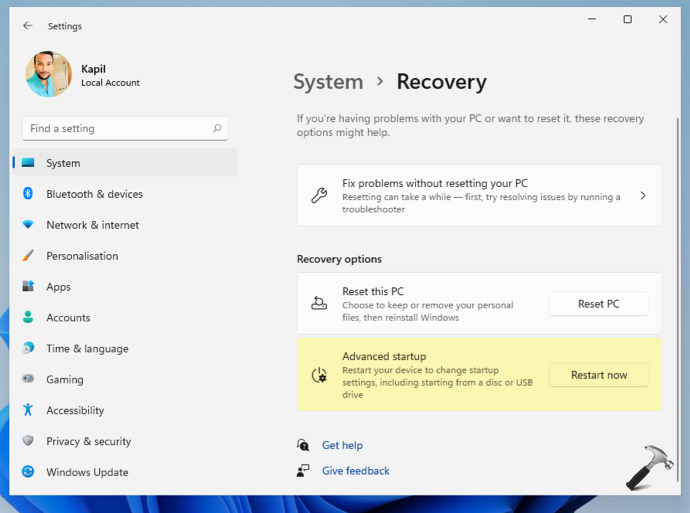Go to Time & language settings
The width and height of the screenshot is (690, 513).
coord(87,349)
